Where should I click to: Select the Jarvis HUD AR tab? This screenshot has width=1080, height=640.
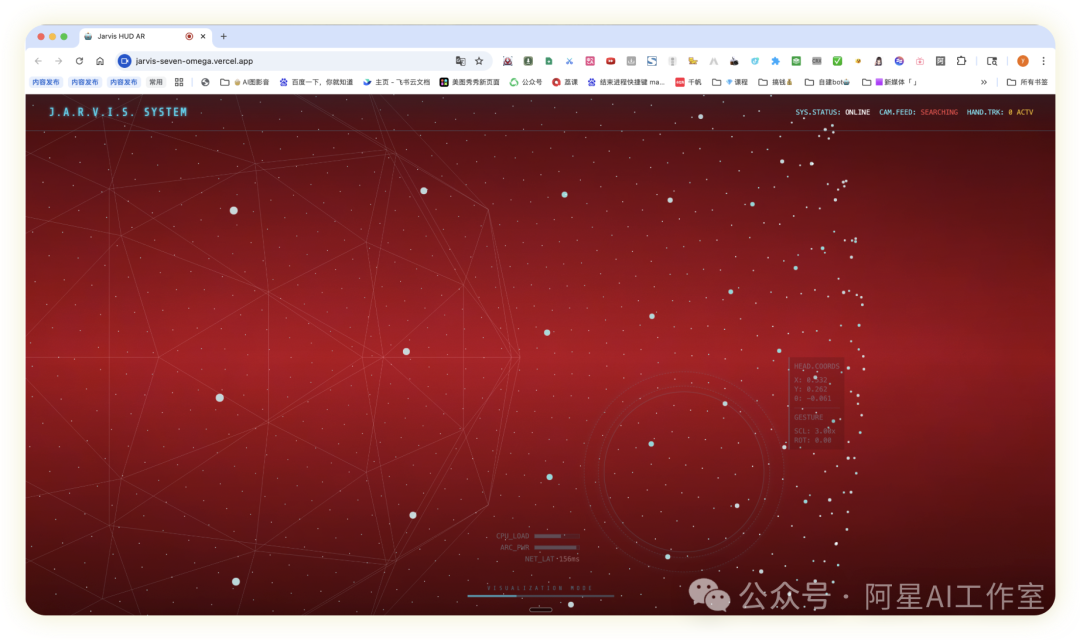point(130,36)
